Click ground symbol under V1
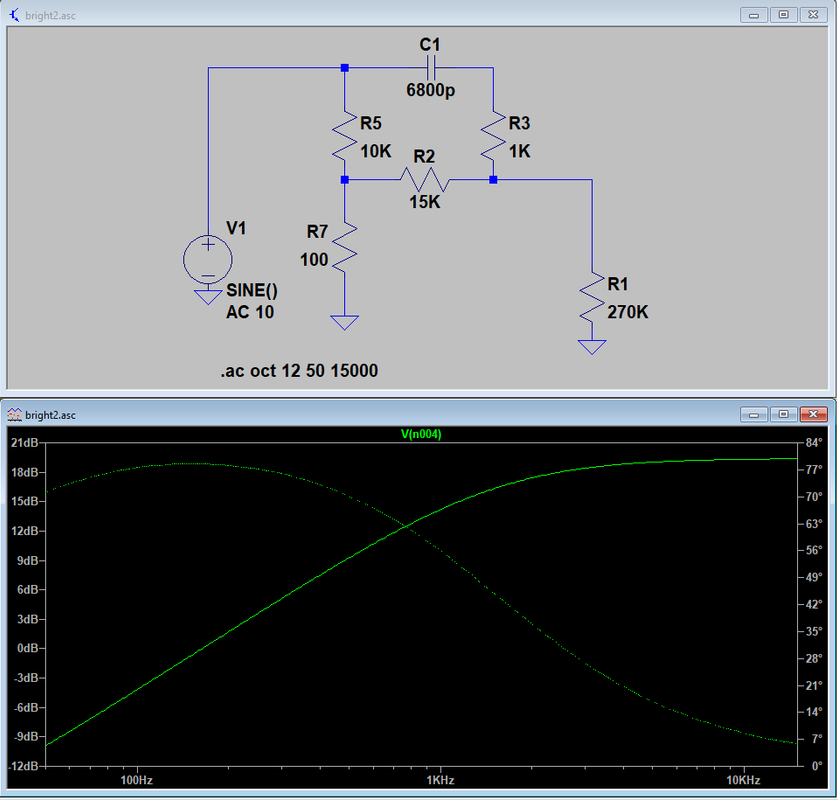Viewport: 838px width, 800px height. click(x=208, y=297)
